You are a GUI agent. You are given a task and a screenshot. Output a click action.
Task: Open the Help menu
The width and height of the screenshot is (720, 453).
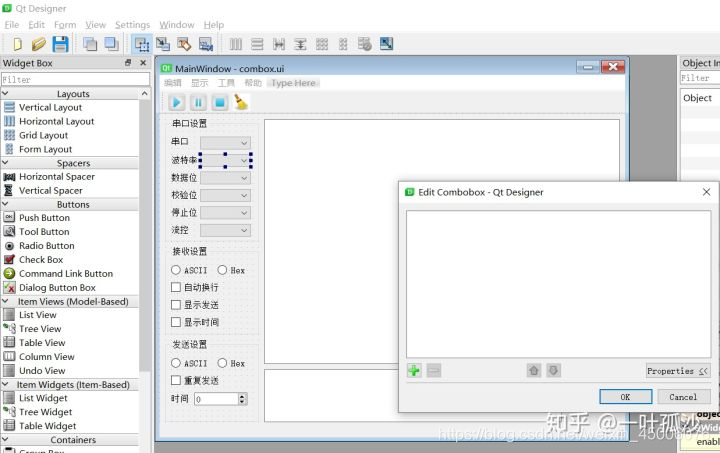(214, 25)
